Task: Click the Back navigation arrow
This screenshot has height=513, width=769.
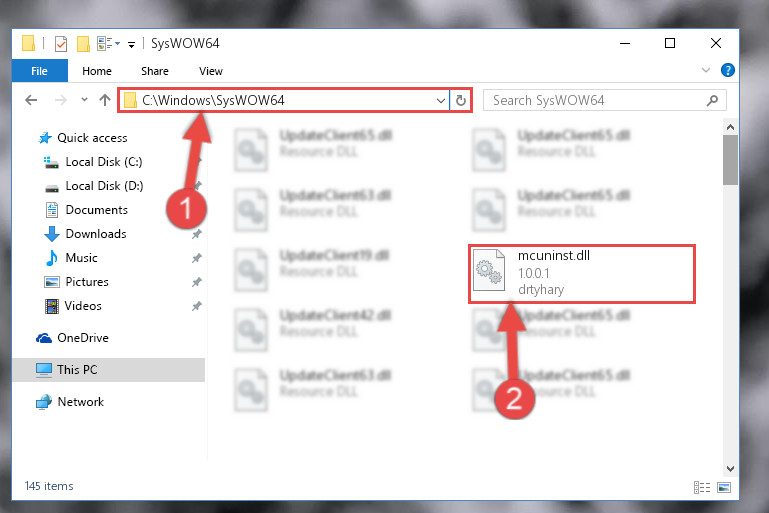Action: click(31, 100)
